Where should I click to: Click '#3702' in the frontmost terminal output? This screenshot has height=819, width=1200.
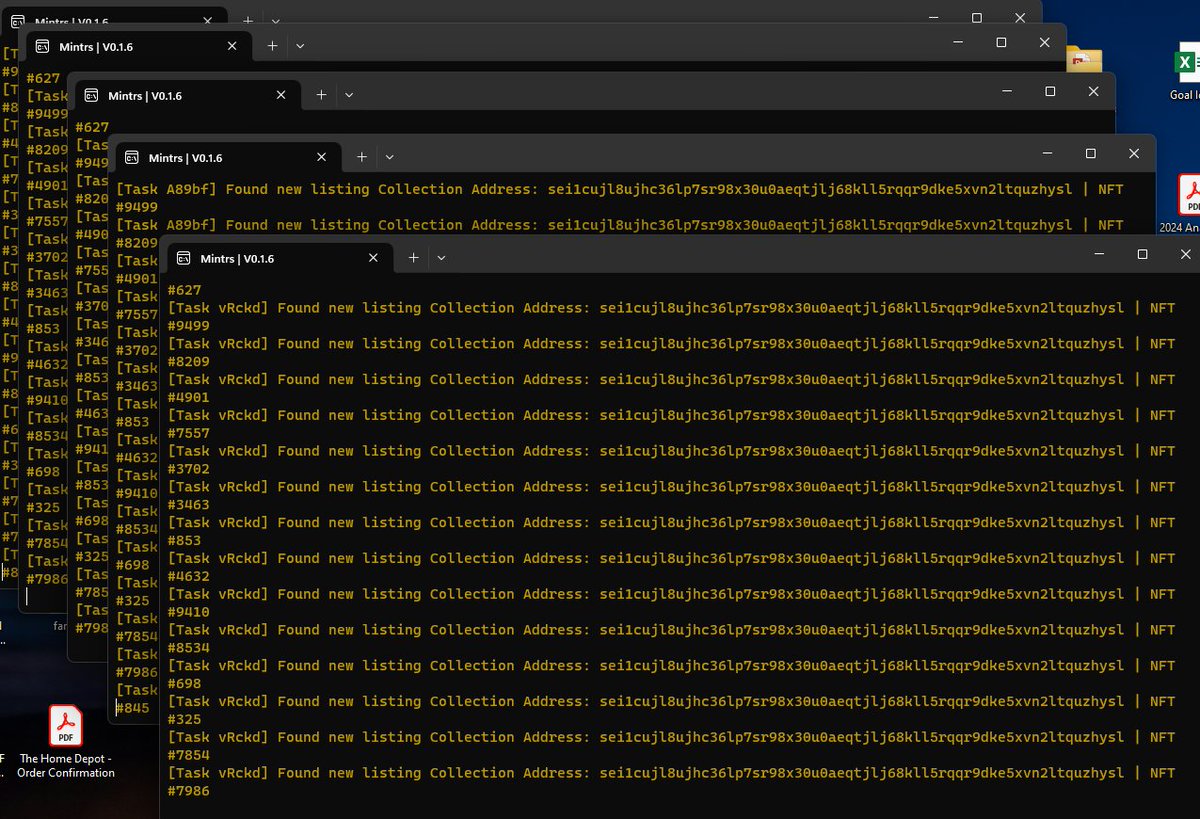(188, 469)
